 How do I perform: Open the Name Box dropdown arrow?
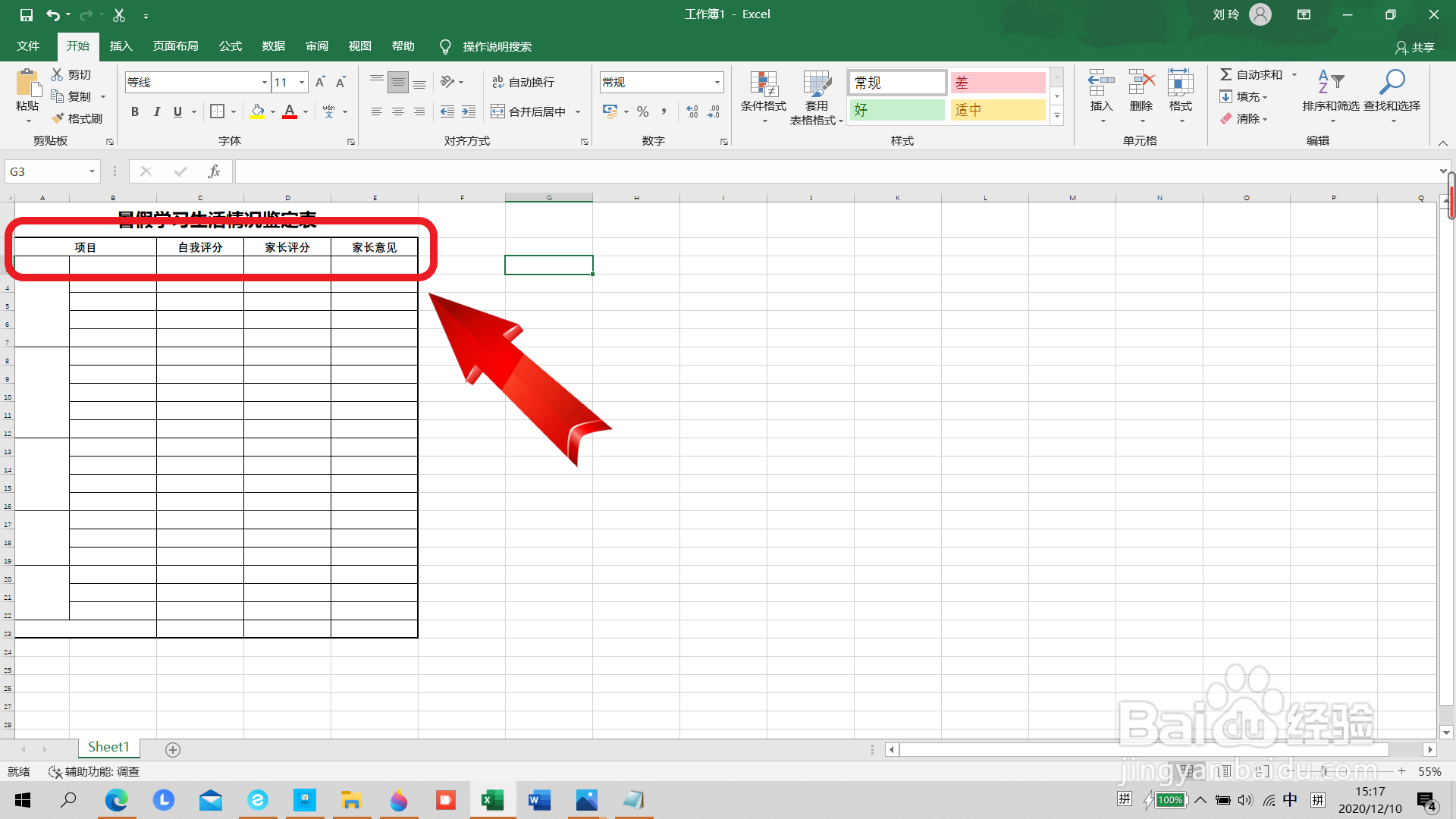tap(92, 171)
